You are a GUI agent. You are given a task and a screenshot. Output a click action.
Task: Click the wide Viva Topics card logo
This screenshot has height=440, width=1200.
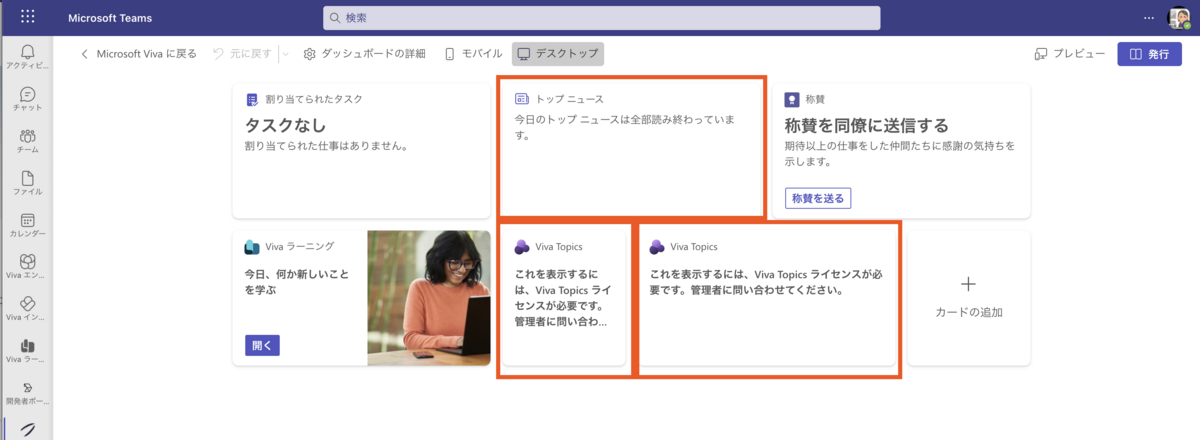click(x=657, y=246)
